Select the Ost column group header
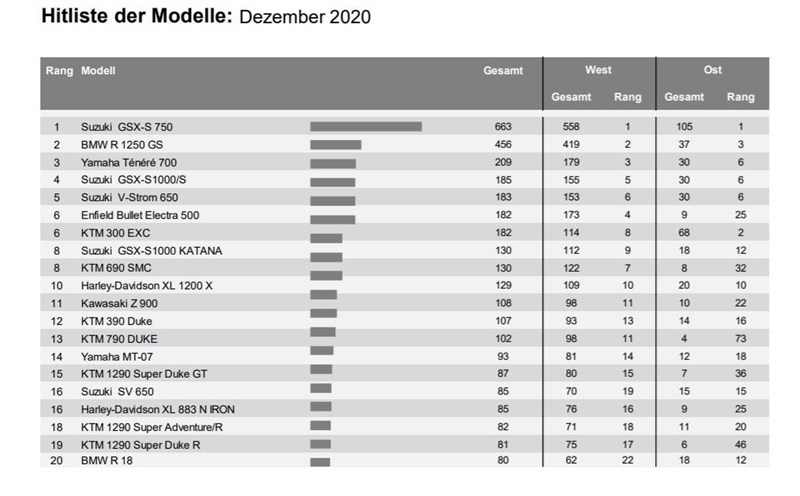The image size is (800, 496). tap(712, 71)
